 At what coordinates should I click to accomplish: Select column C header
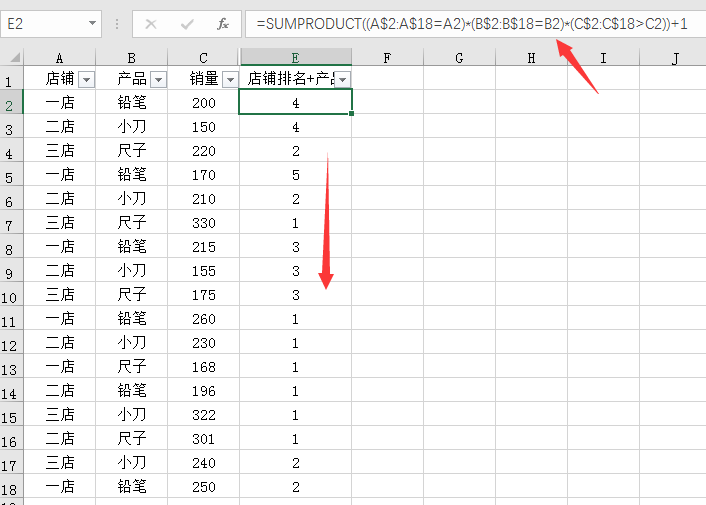point(204,58)
